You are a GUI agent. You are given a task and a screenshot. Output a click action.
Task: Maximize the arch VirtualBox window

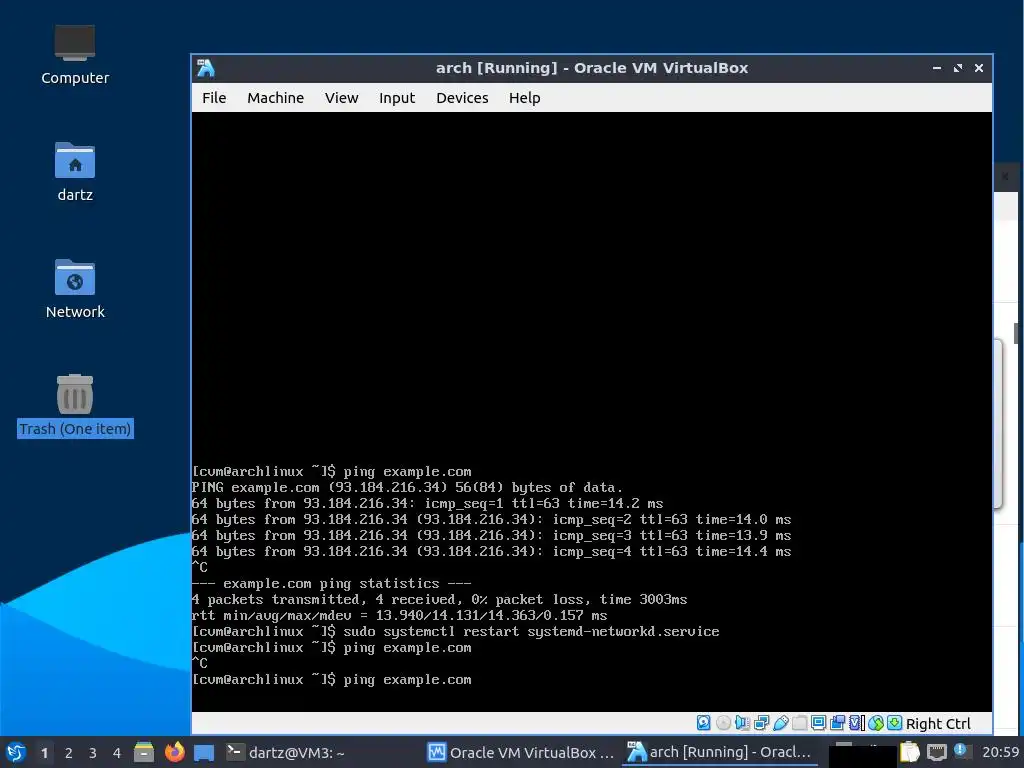[x=958, y=68]
